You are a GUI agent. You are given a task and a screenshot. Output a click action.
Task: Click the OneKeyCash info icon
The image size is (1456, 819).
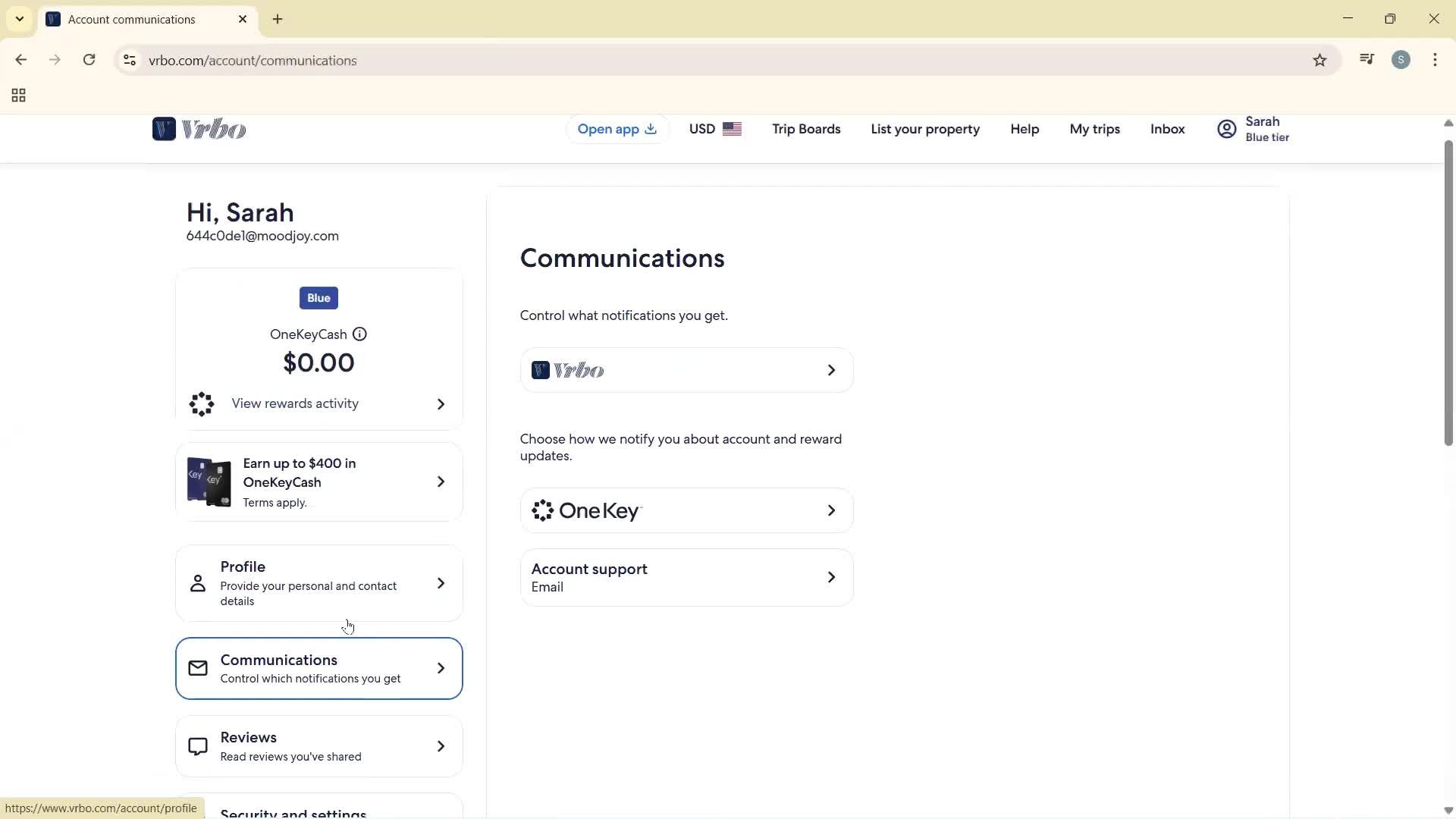tap(359, 334)
